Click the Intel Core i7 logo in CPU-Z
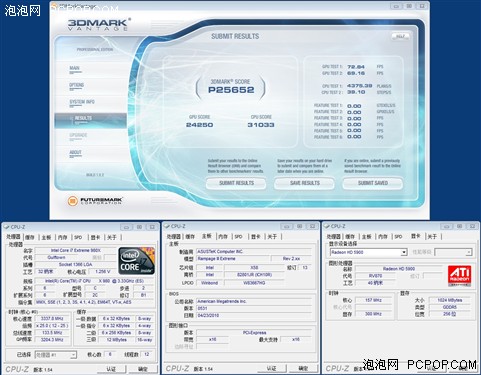Viewport: 481px width, 375px height. point(137,261)
